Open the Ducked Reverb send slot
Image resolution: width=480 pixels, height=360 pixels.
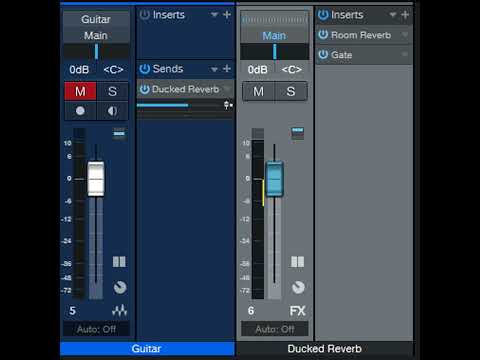click(x=185, y=89)
